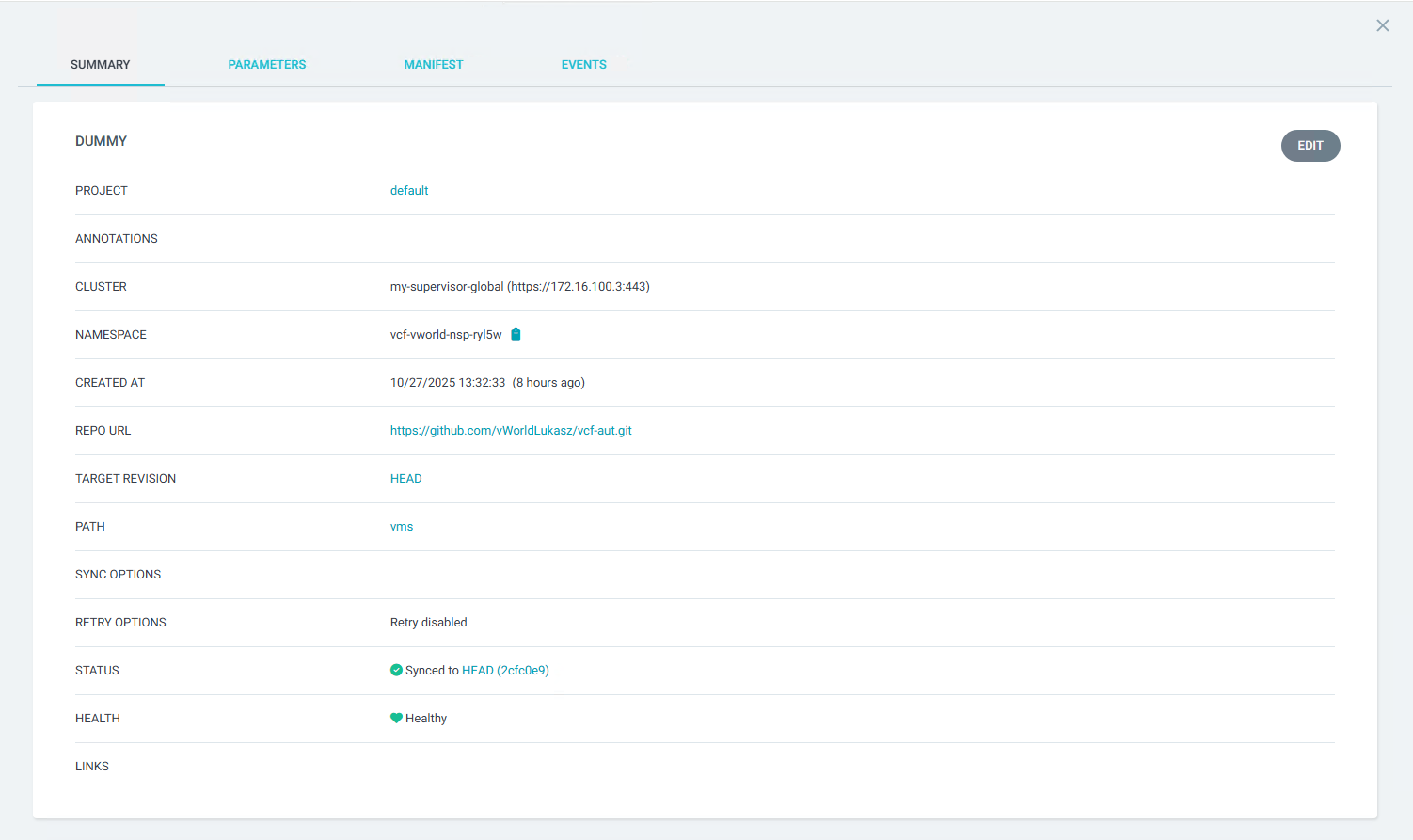Click the Healthy status text
The height and width of the screenshot is (840, 1413).
point(426,719)
